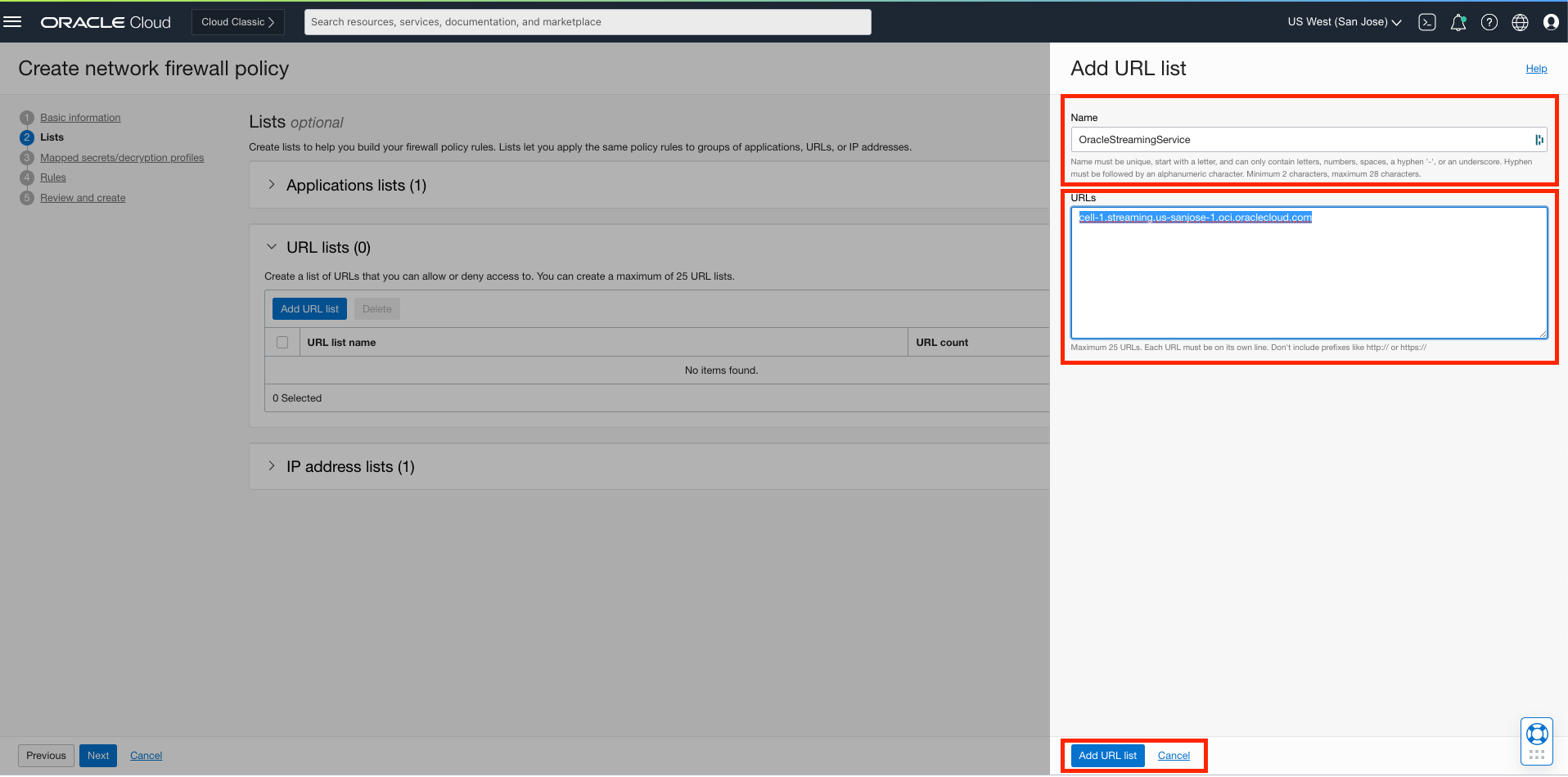The width and height of the screenshot is (1568, 777).
Task: Click the Oracle Cloud logo
Action: click(105, 22)
